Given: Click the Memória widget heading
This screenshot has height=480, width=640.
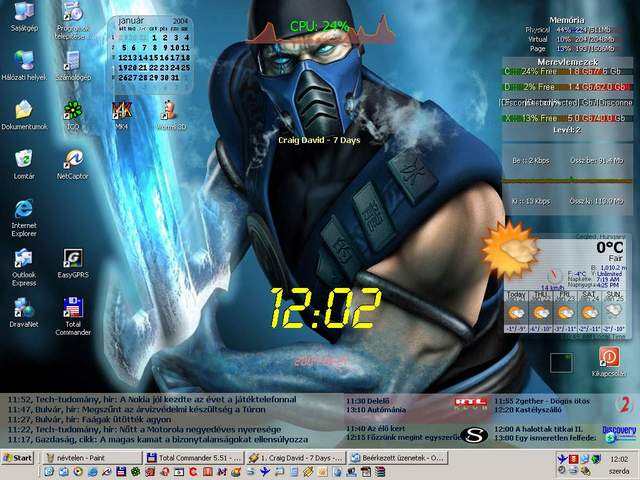Looking at the screenshot, I should pyautogui.click(x=567, y=20).
